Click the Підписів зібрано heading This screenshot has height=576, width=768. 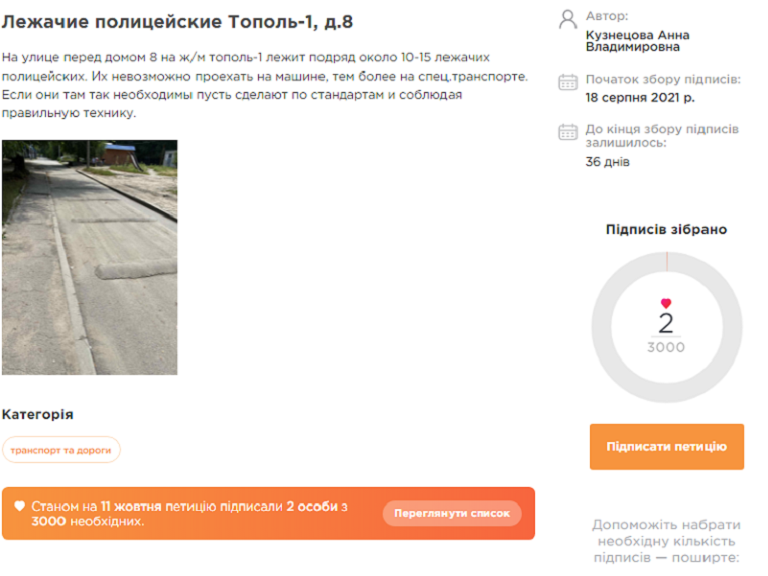pos(666,229)
